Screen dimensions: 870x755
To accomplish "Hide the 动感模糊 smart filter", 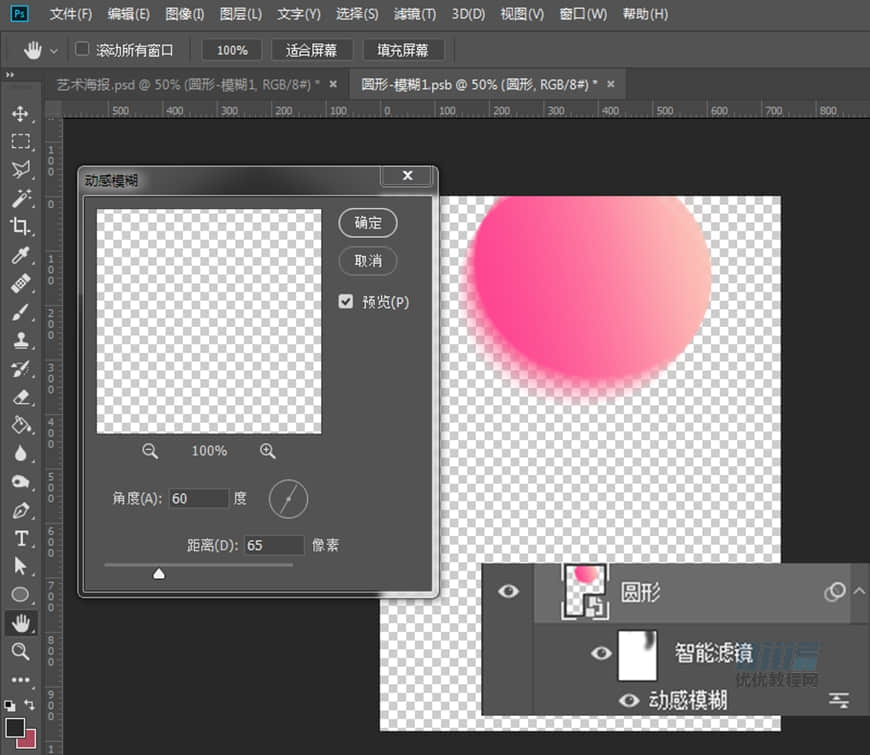I will tap(629, 700).
